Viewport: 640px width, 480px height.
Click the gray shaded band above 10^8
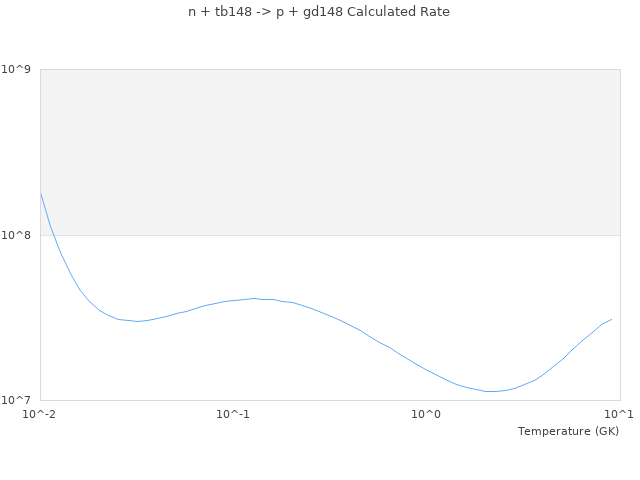click(330, 152)
